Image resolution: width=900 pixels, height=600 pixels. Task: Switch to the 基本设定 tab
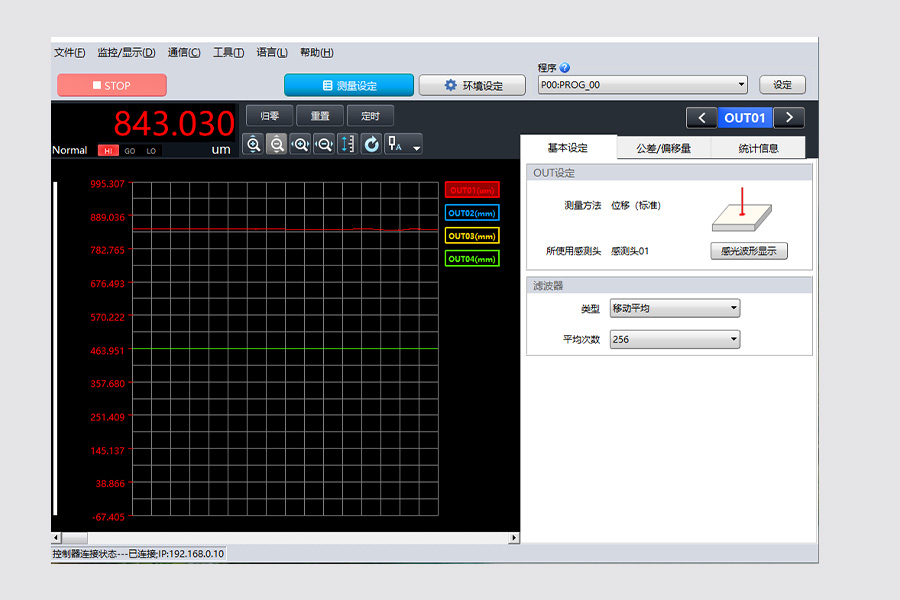click(568, 148)
